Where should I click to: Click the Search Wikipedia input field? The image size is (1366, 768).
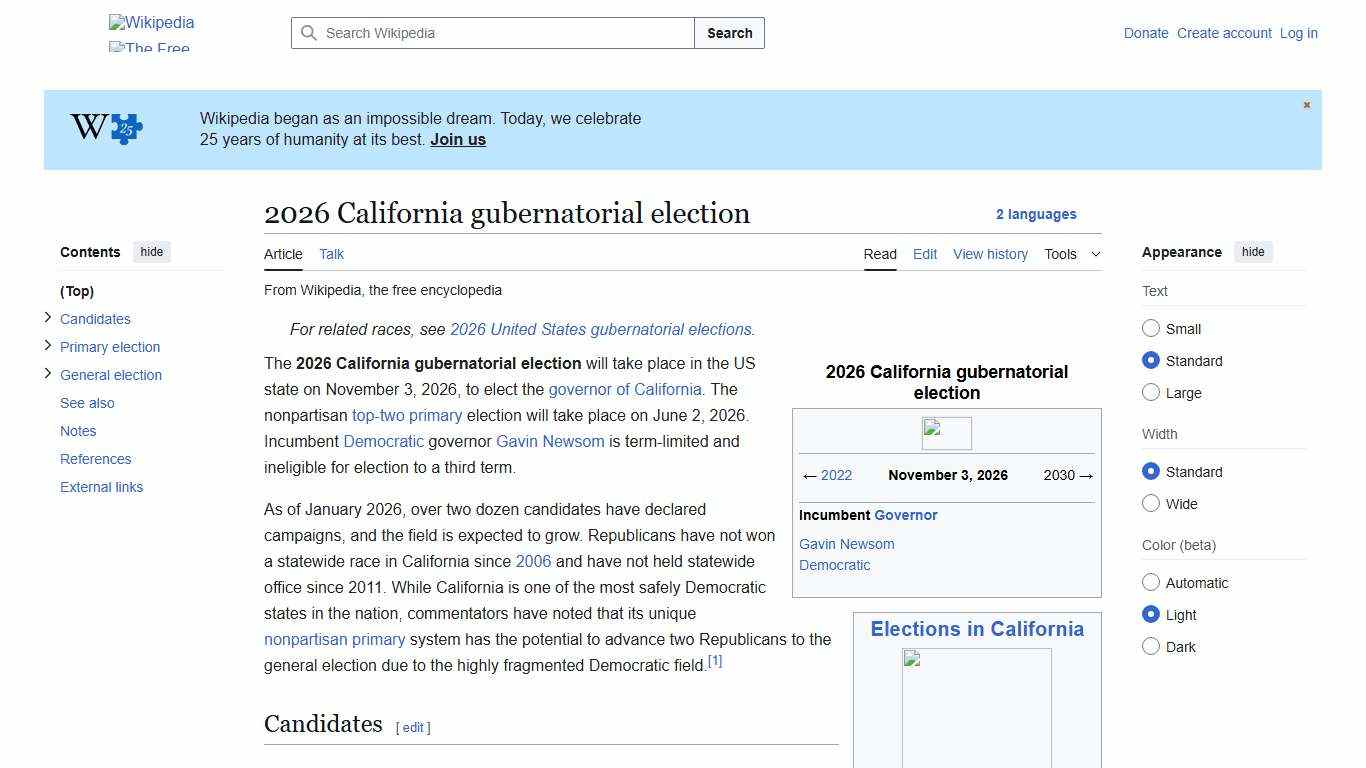[490, 33]
